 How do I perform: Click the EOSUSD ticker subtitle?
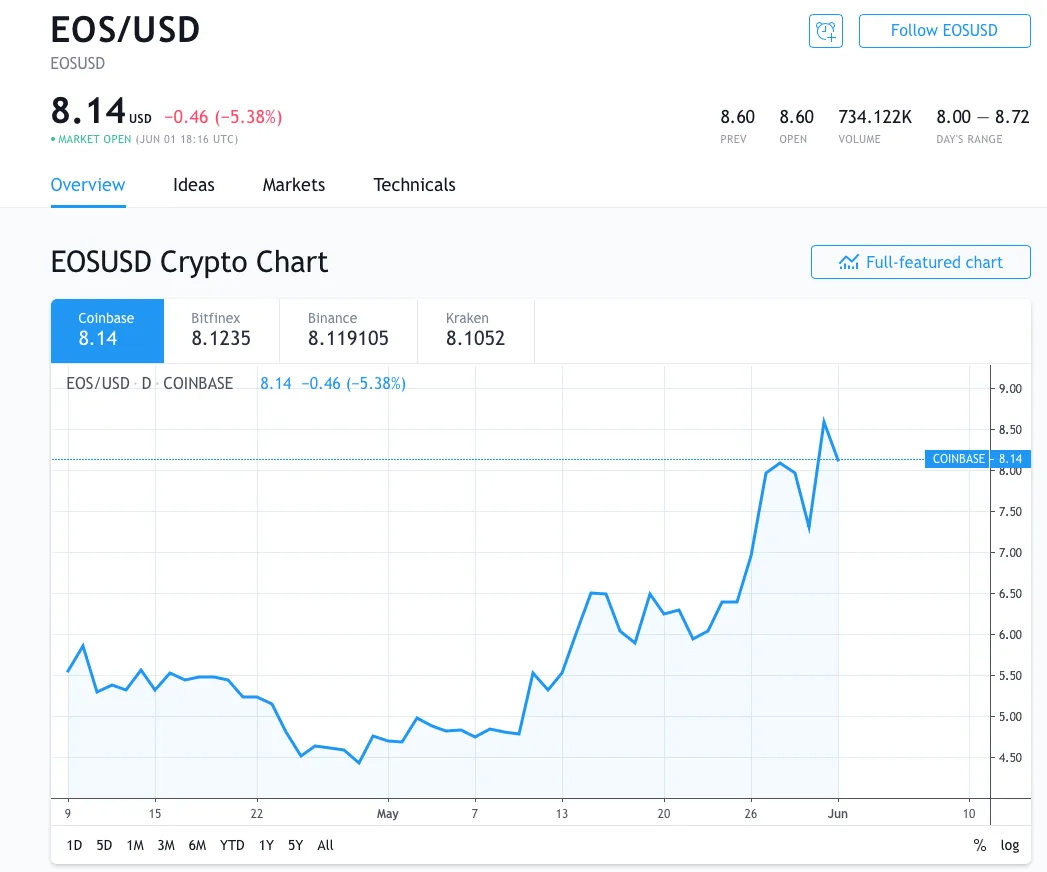[x=77, y=63]
